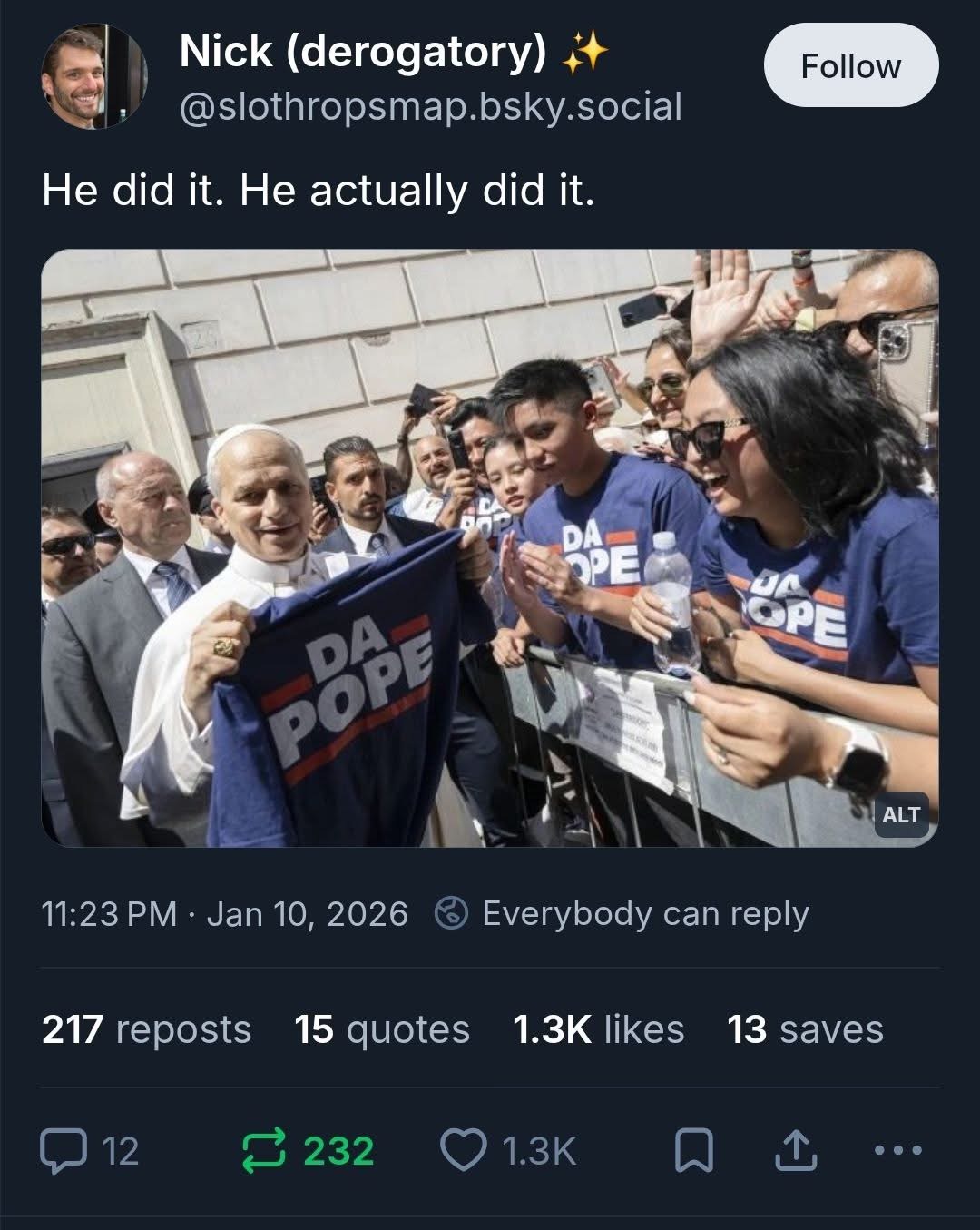This screenshot has height=1230, width=980.
Task: Enlarge the "DA POPE" shirt photo
Action: (x=490, y=547)
